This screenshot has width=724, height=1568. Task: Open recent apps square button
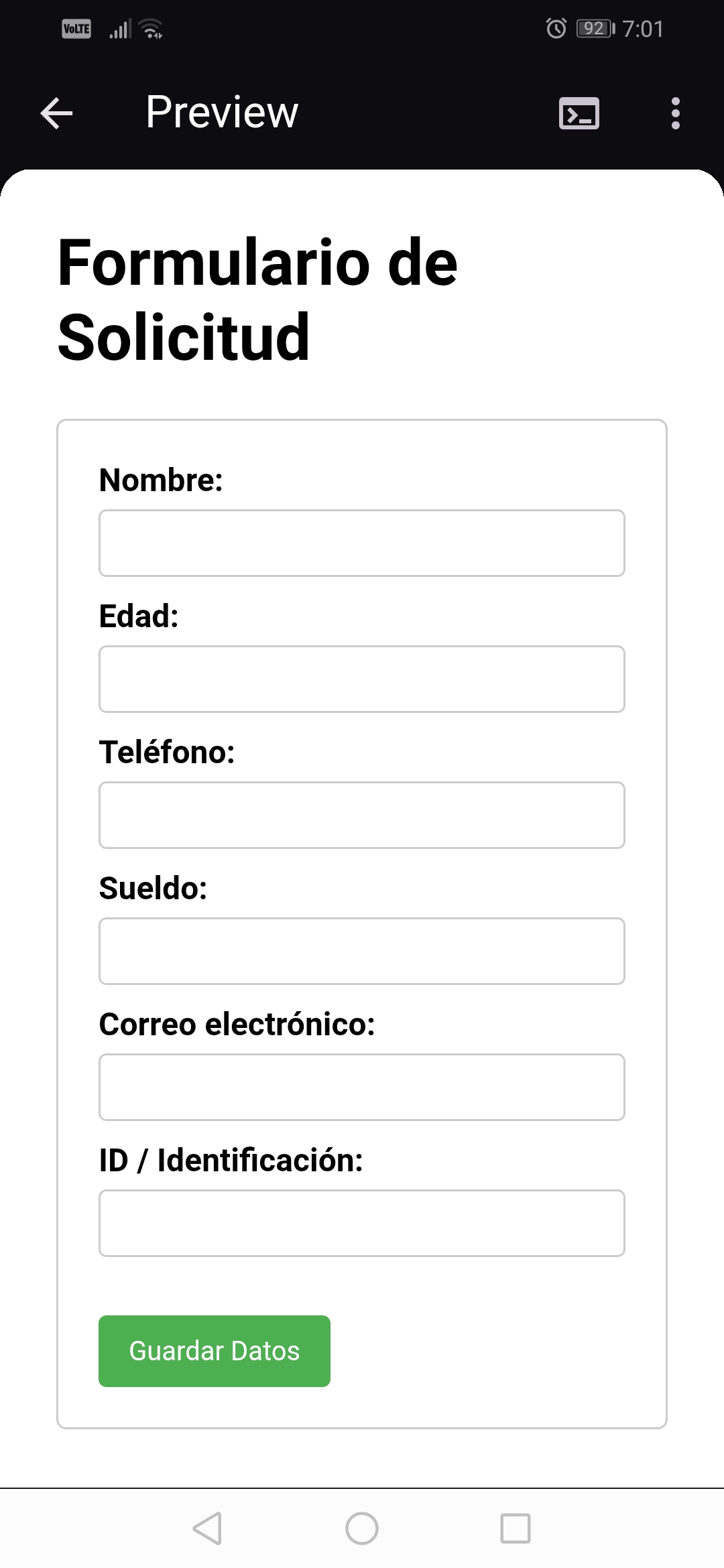point(515,1528)
